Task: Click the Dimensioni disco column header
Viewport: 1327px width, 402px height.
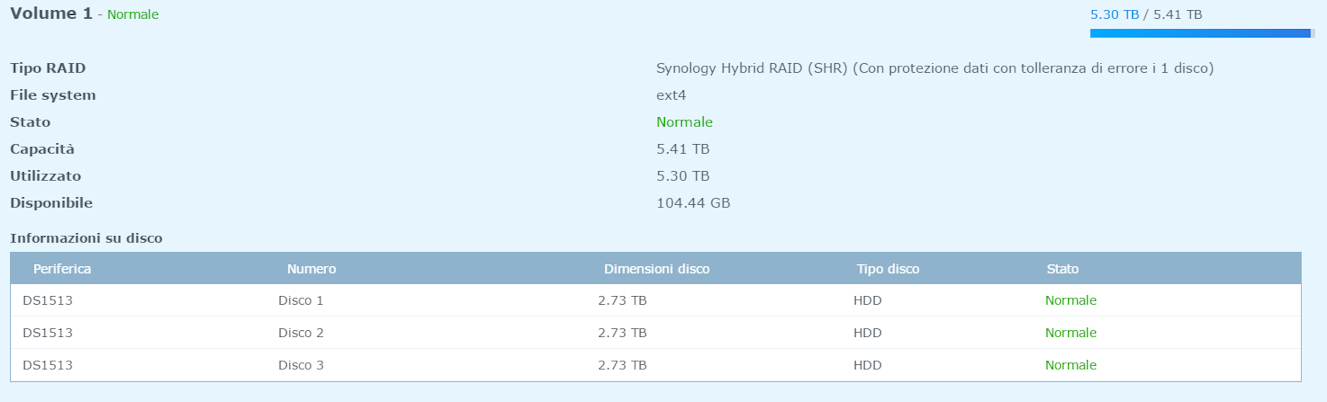Action: point(656,269)
